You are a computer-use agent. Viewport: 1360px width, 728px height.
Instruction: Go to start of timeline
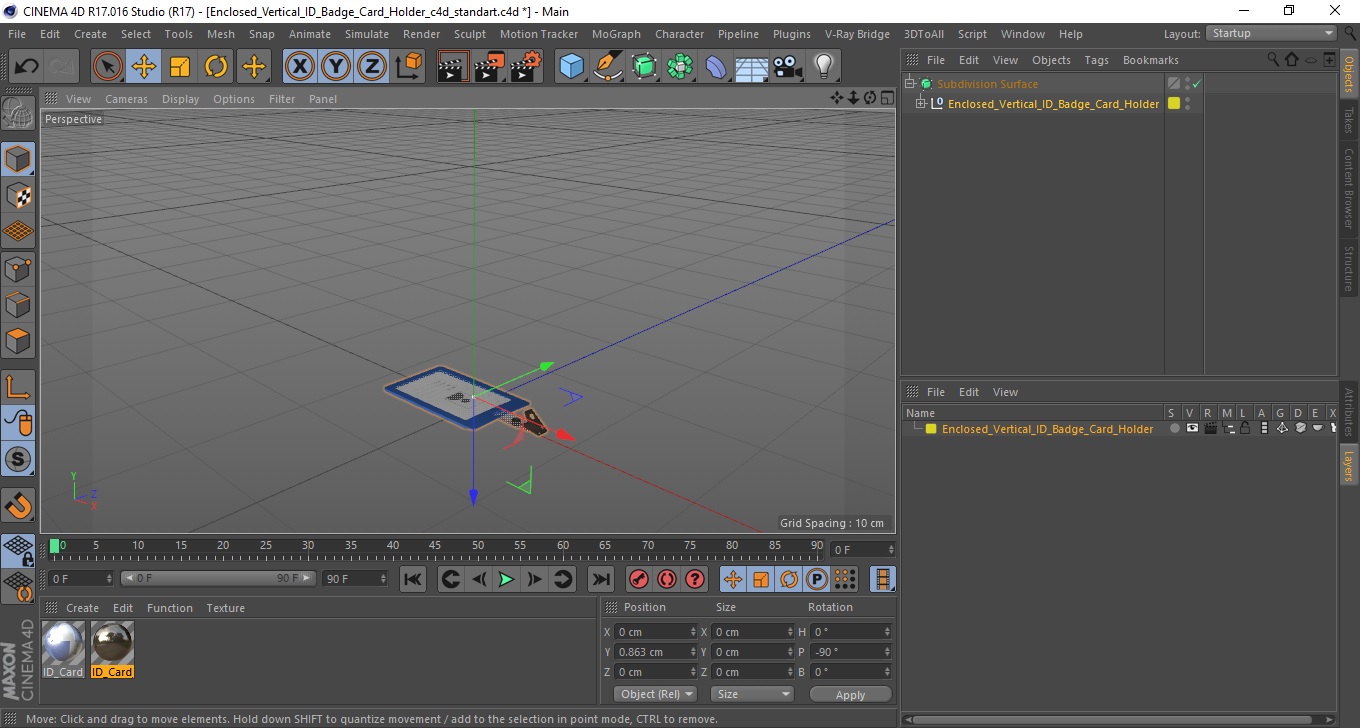[x=413, y=579]
